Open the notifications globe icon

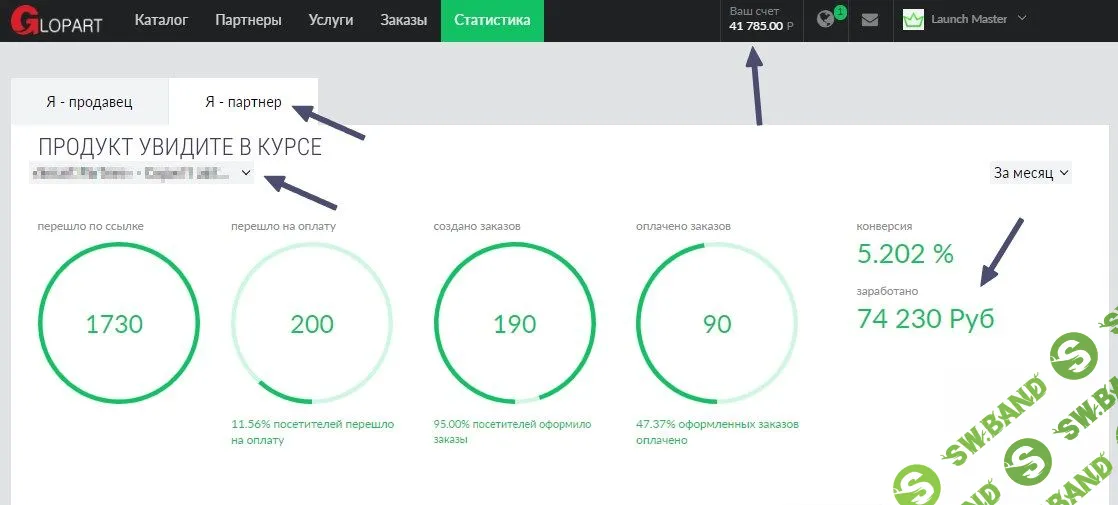826,20
